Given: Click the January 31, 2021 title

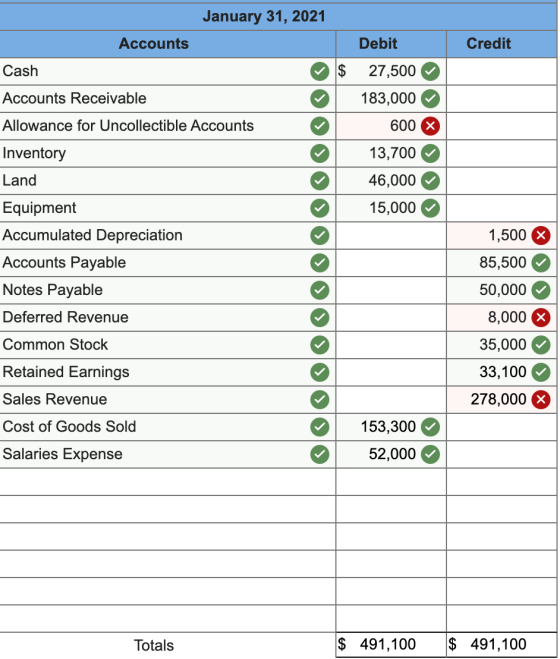Looking at the screenshot, I should pos(264,16).
